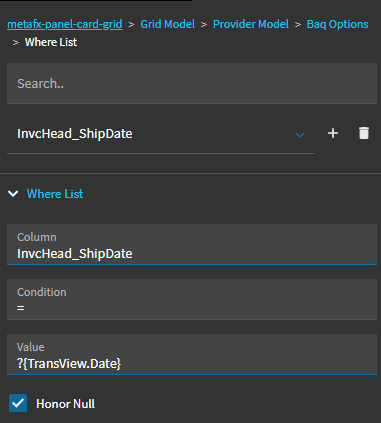
Task: Collapse the Where List section chevron
Action: tap(13, 194)
